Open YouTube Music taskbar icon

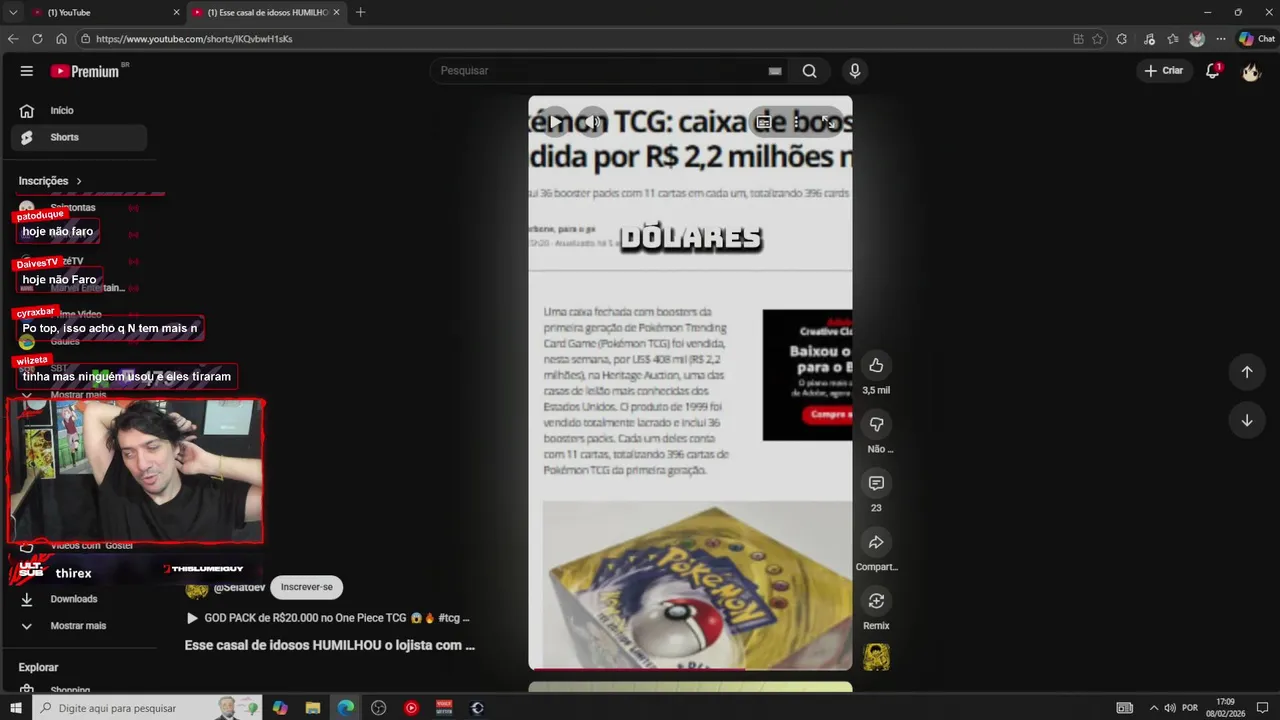pos(411,708)
